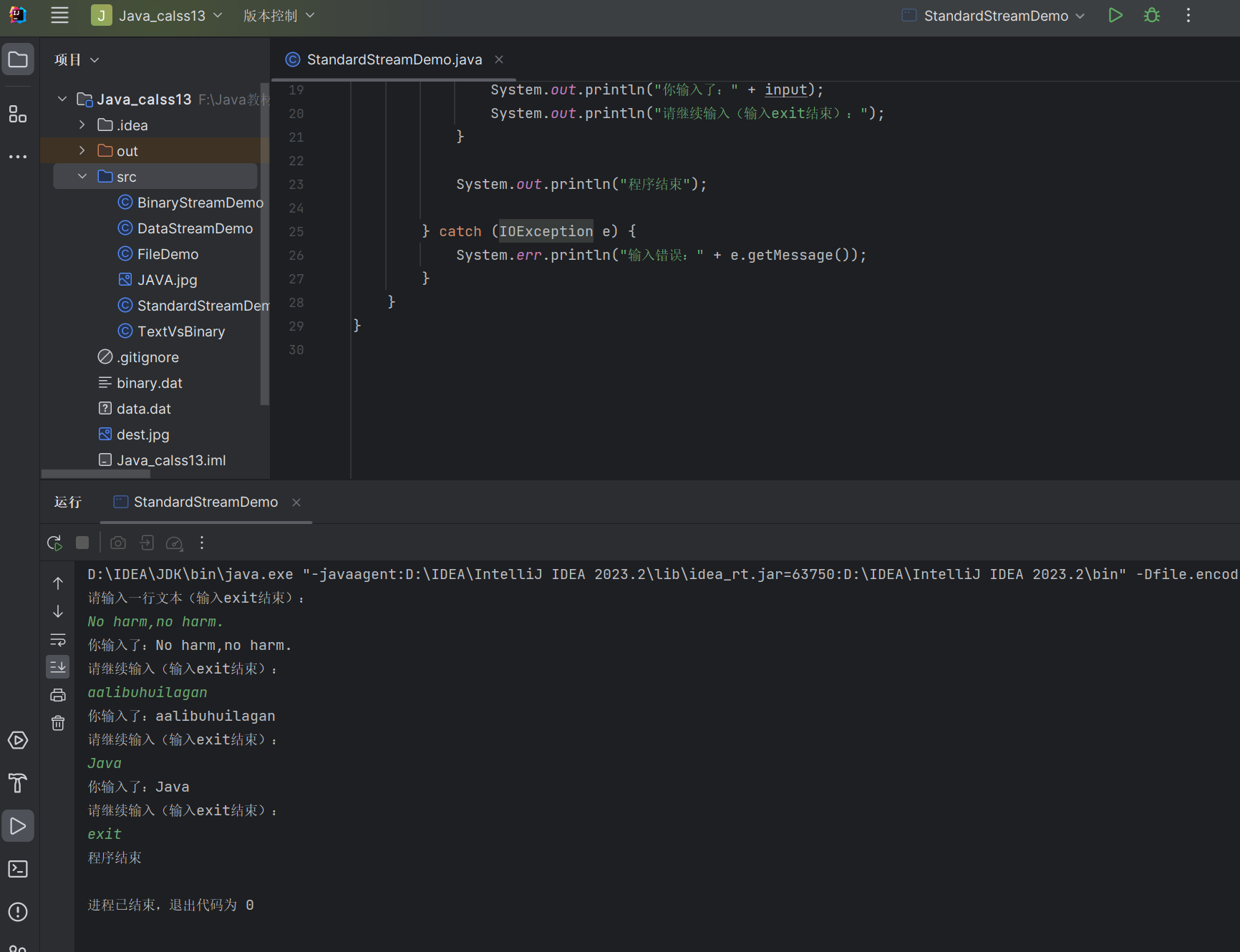Start debugging with the bug icon
The image size is (1240, 952).
click(1151, 16)
